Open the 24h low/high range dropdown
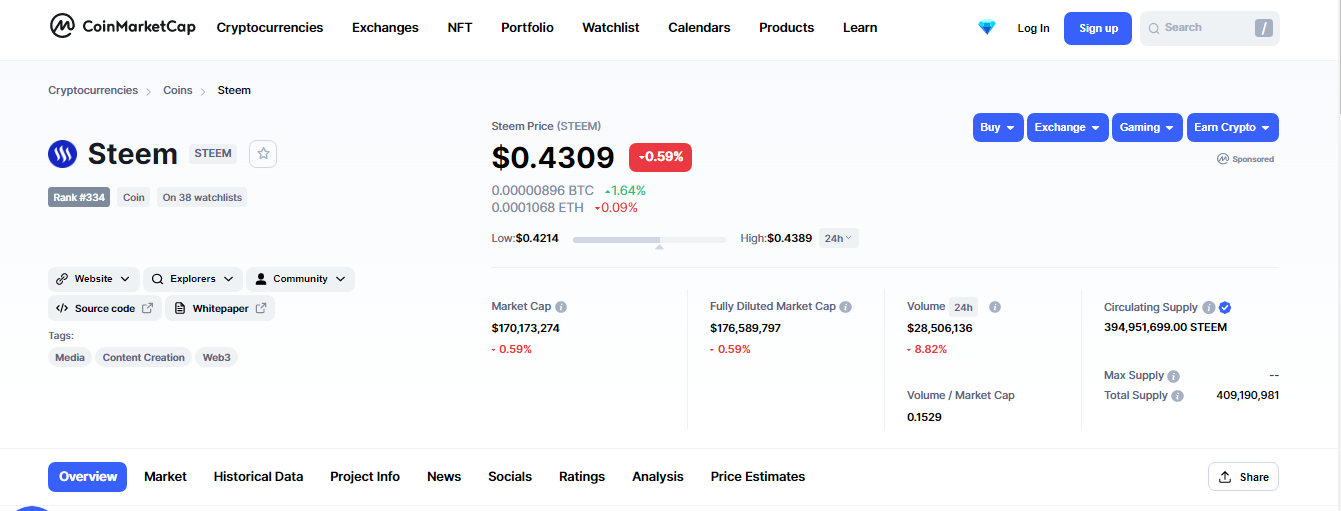This screenshot has height=511, width=1341. (838, 238)
